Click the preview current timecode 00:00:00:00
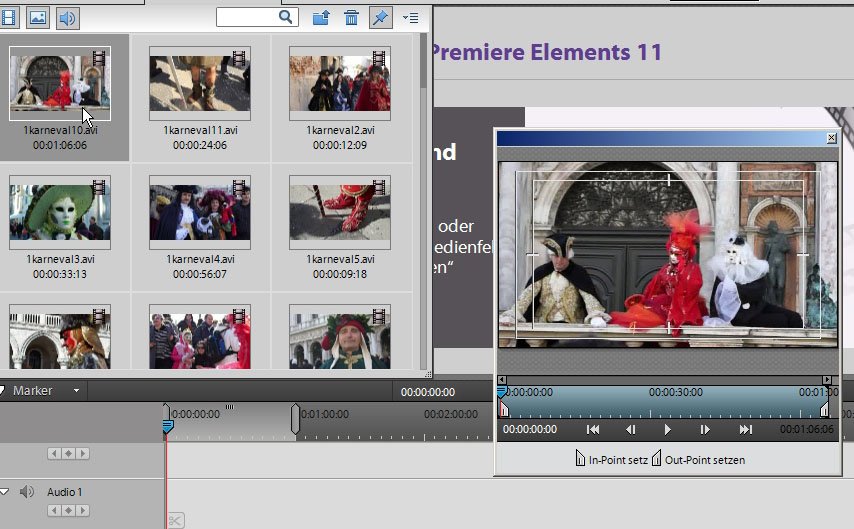This screenshot has width=854, height=529. click(530, 429)
